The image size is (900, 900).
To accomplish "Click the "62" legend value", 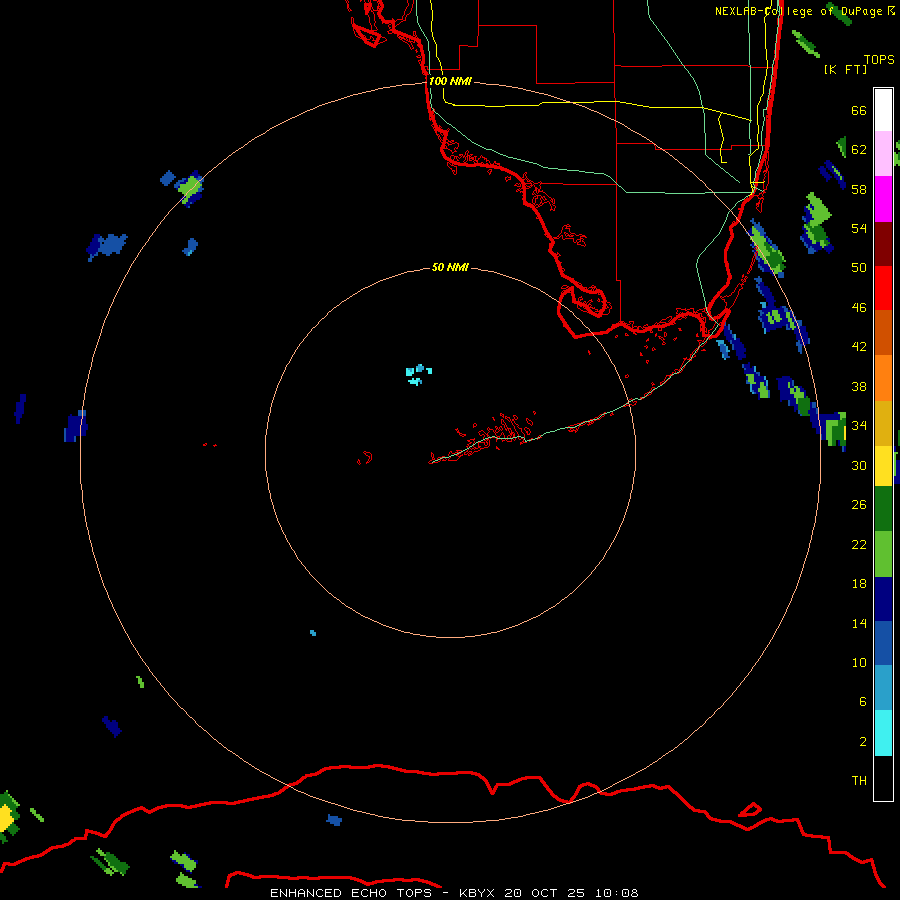I will (x=859, y=150).
